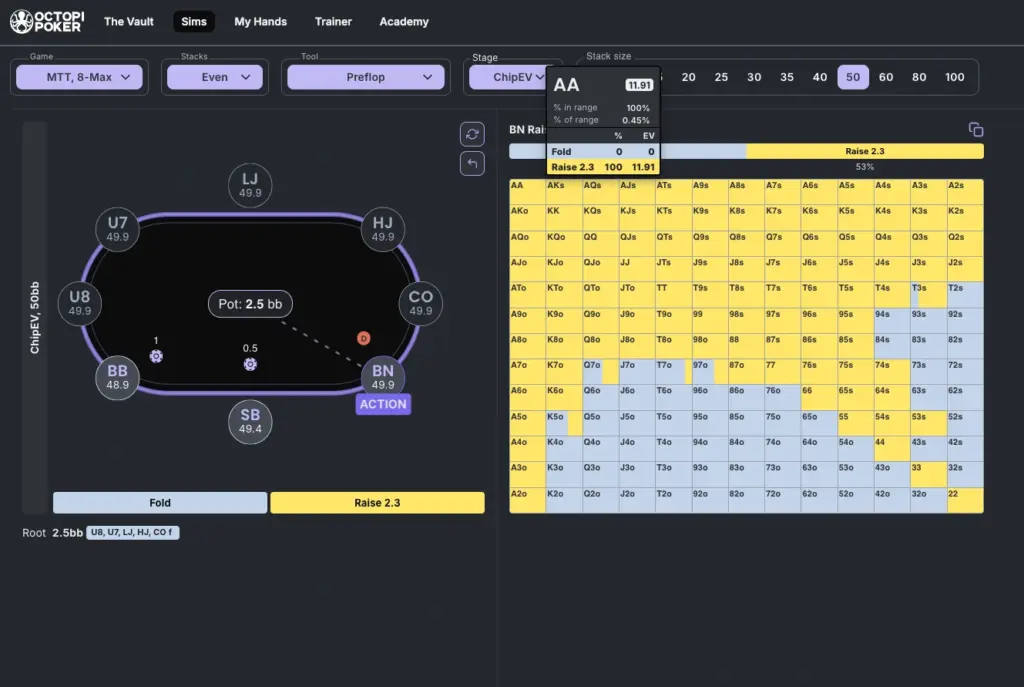The image size is (1024, 687).
Task: Select the 32o hand cell
Action: pyautogui.click(x=929, y=500)
